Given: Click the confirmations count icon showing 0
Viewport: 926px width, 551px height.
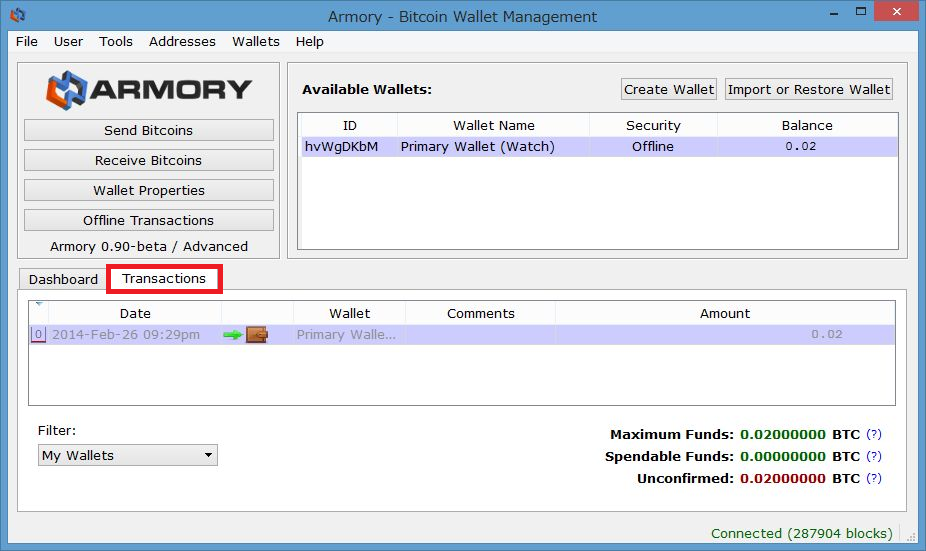Looking at the screenshot, I should 38,335.
